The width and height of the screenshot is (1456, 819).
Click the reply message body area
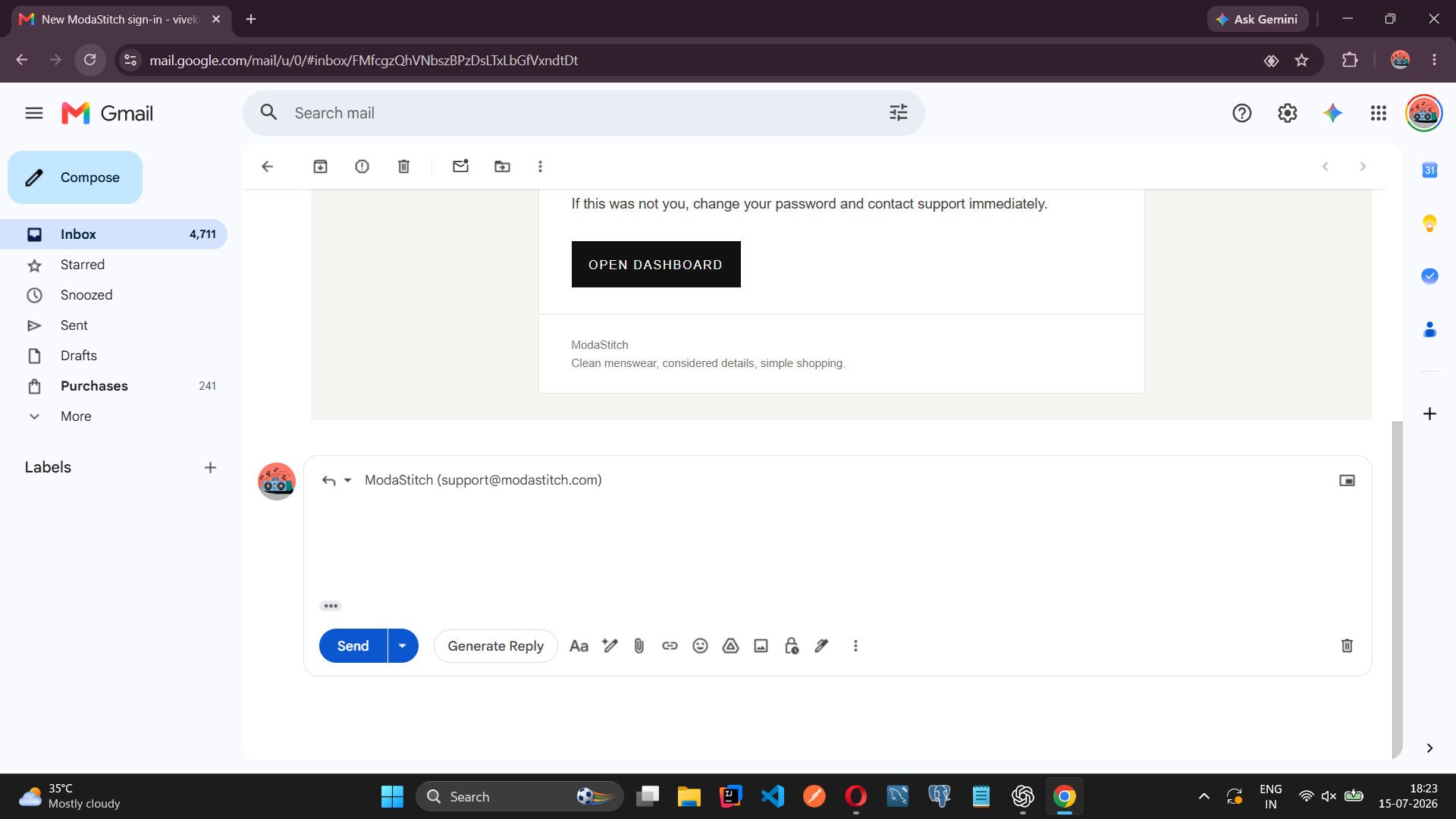click(x=838, y=546)
